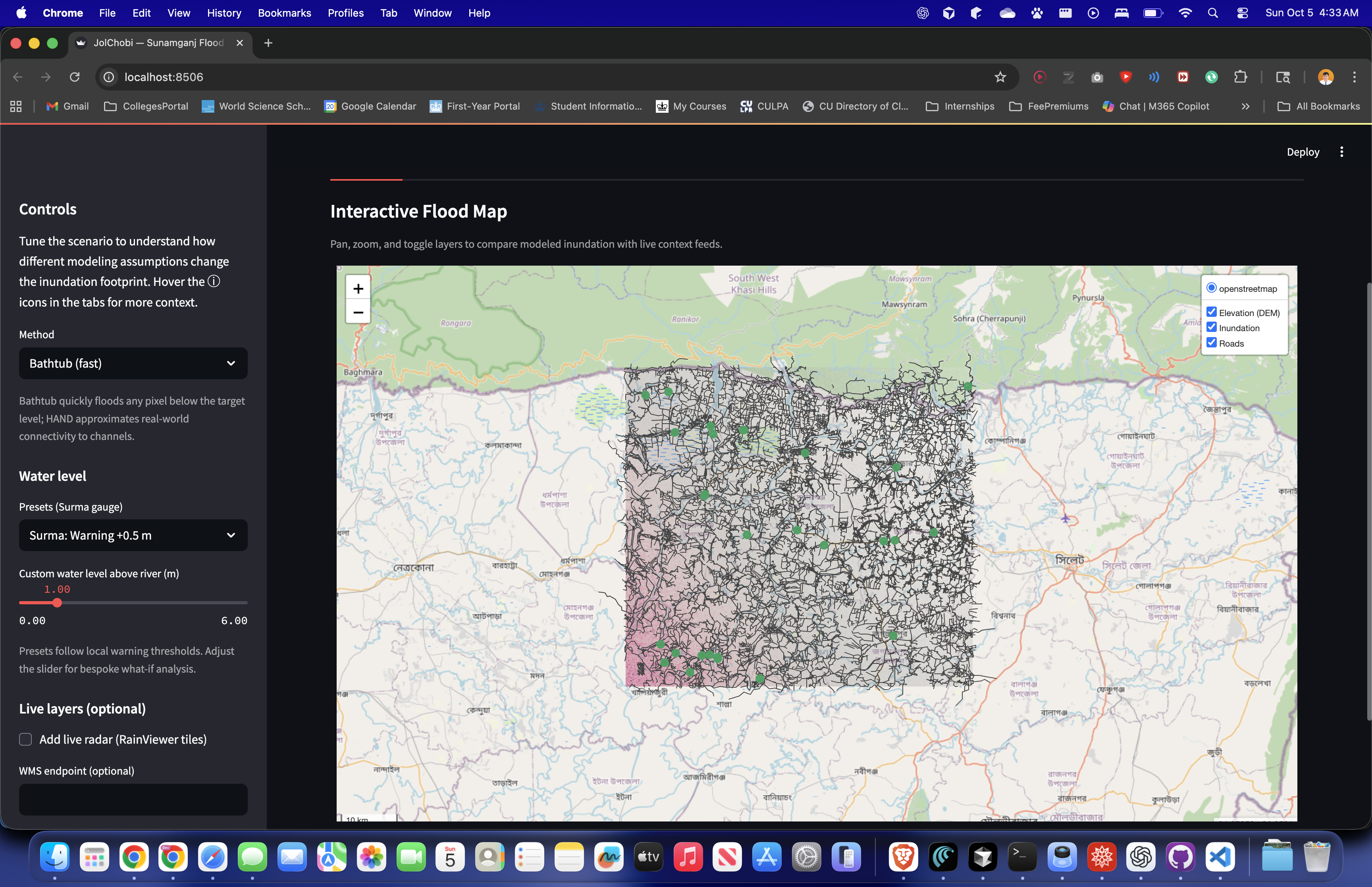Hide the Roads layer
The image size is (1372, 887).
pos(1211,343)
